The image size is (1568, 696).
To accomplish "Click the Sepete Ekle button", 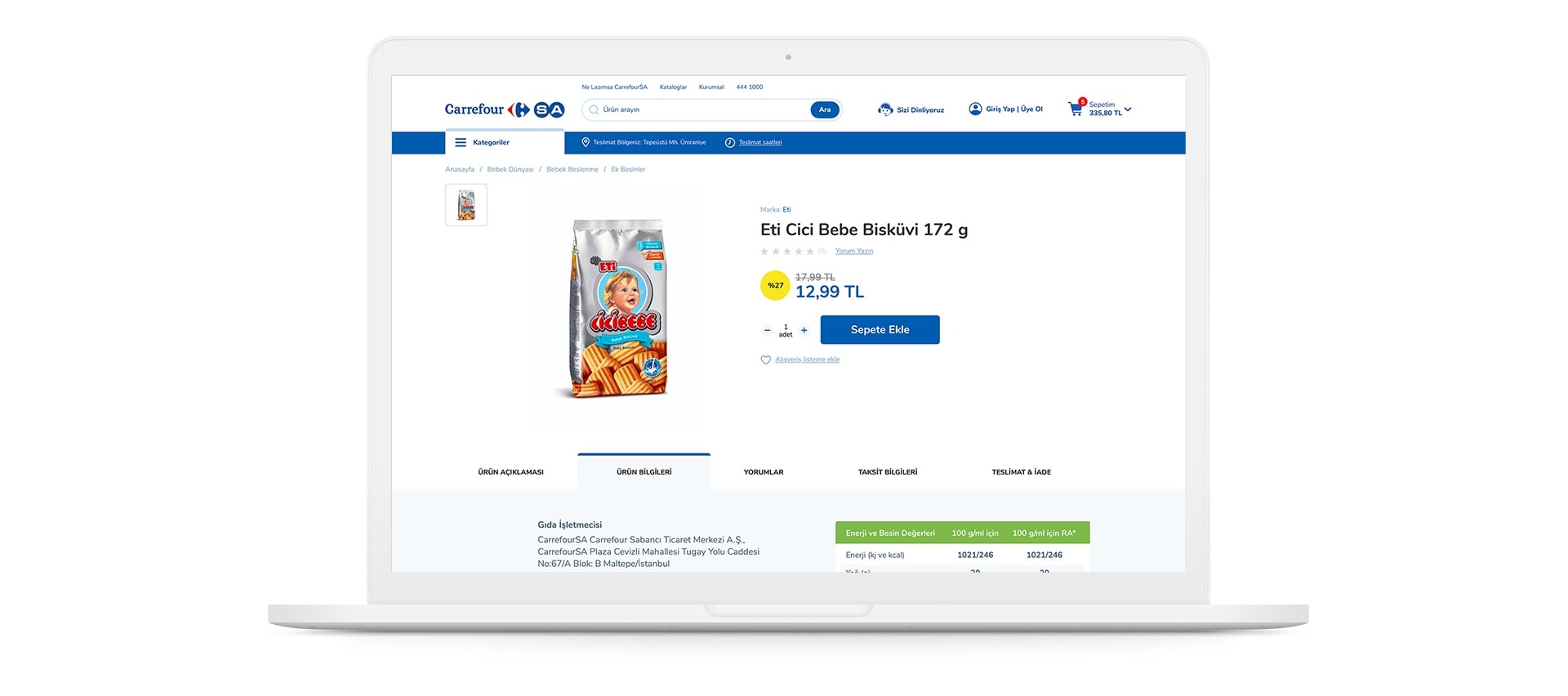I will click(880, 330).
